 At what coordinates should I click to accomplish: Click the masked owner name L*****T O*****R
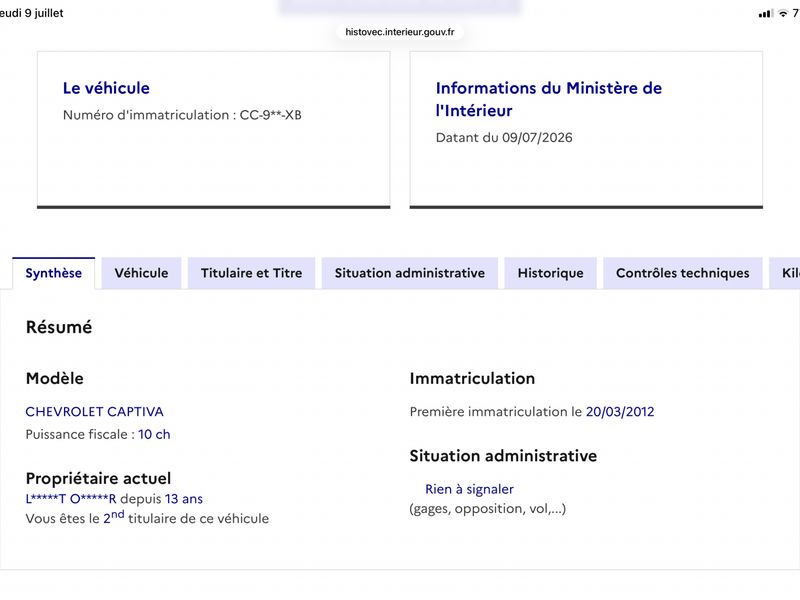click(x=71, y=499)
